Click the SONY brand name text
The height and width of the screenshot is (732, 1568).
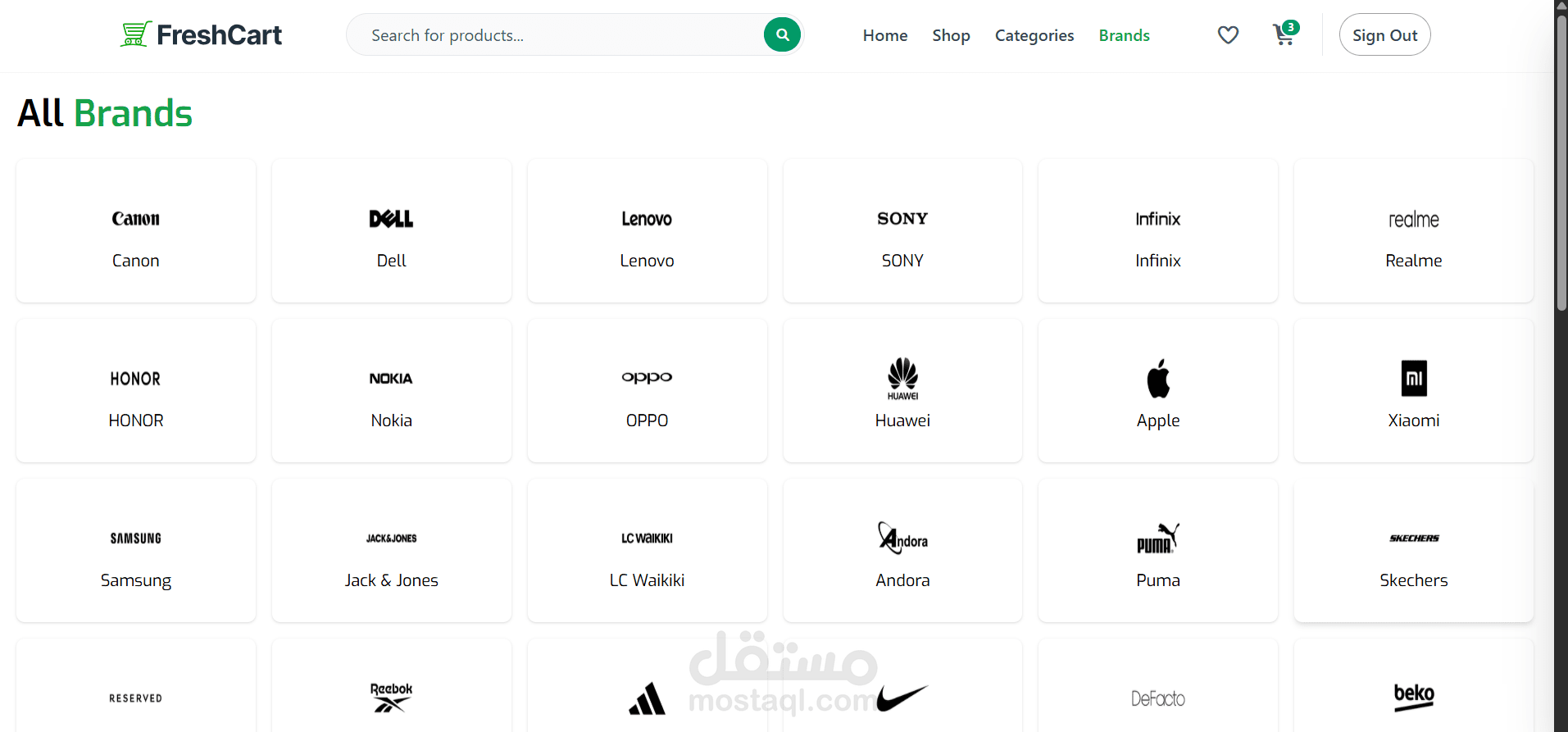[902, 261]
